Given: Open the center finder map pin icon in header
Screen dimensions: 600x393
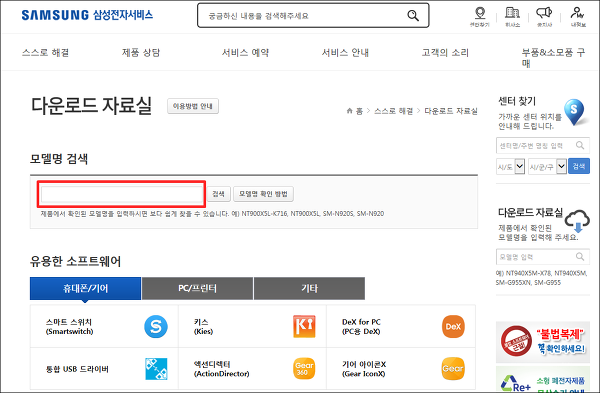Looking at the screenshot, I should coord(480,13).
